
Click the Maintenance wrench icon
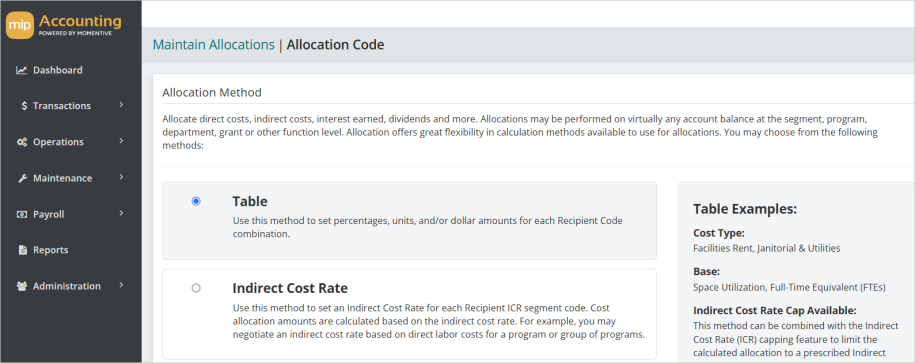(22, 178)
